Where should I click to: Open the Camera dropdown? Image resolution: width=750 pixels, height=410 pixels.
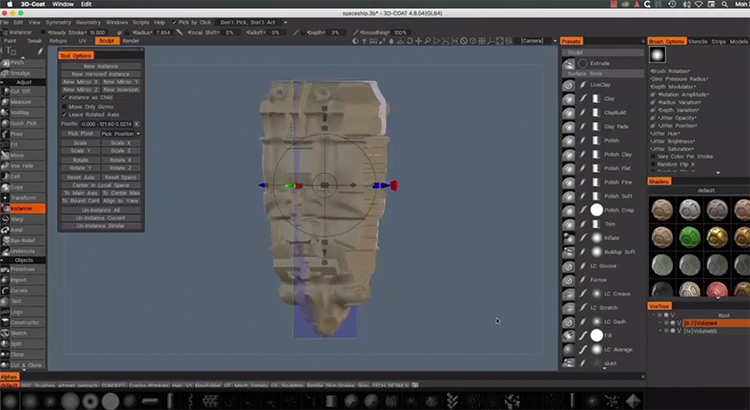pyautogui.click(x=539, y=41)
